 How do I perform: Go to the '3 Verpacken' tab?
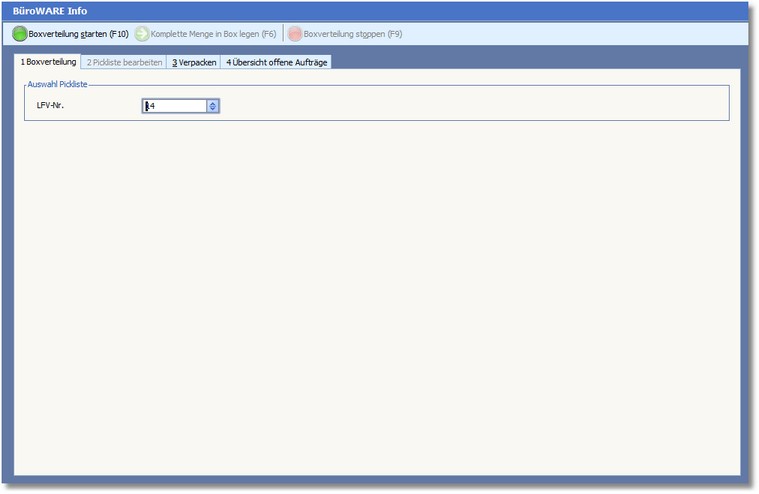tap(194, 62)
